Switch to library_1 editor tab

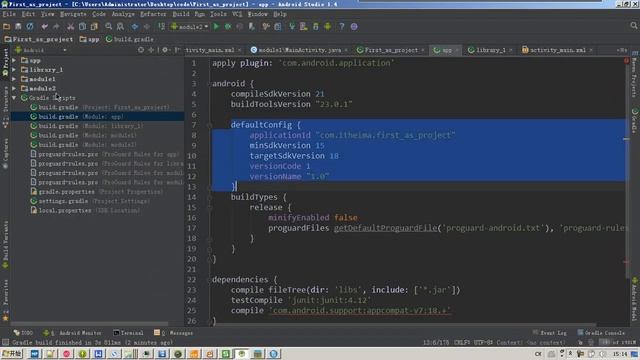click(490, 50)
